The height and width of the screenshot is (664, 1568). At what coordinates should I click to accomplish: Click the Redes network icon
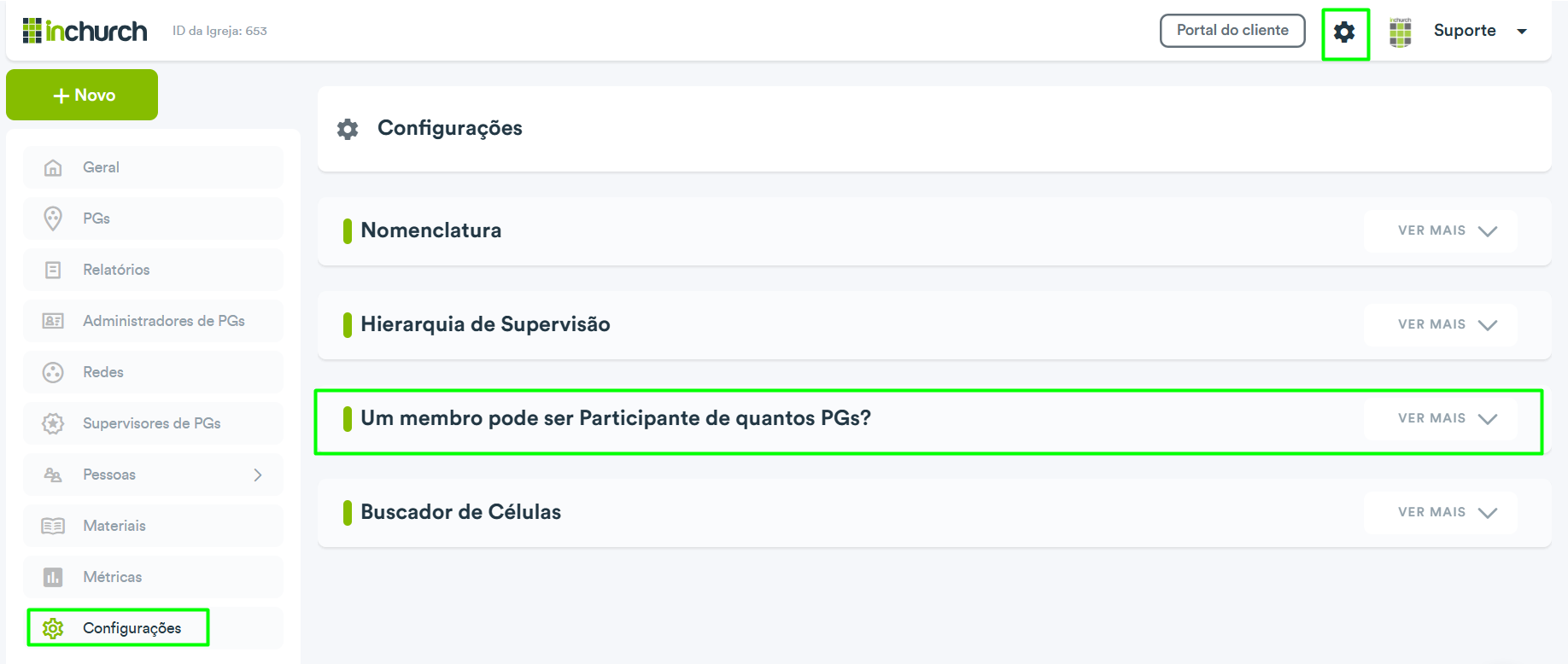pyautogui.click(x=53, y=372)
